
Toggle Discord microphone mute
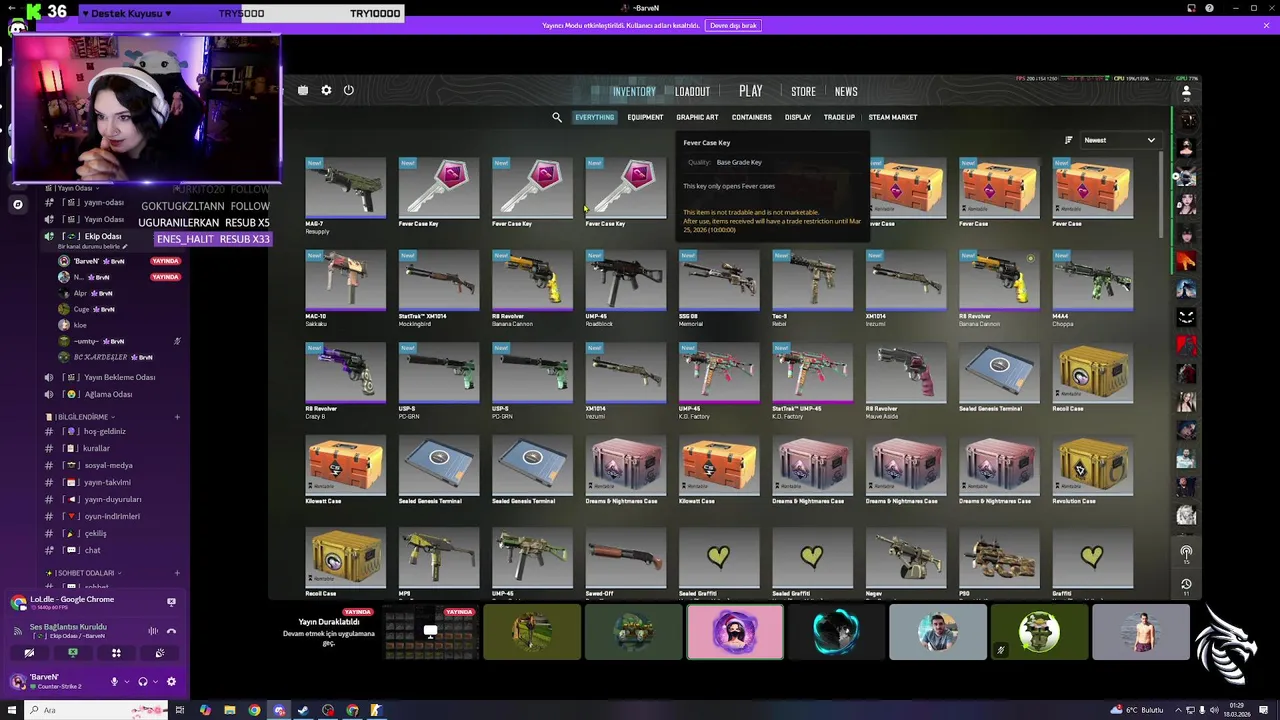[x=114, y=682]
